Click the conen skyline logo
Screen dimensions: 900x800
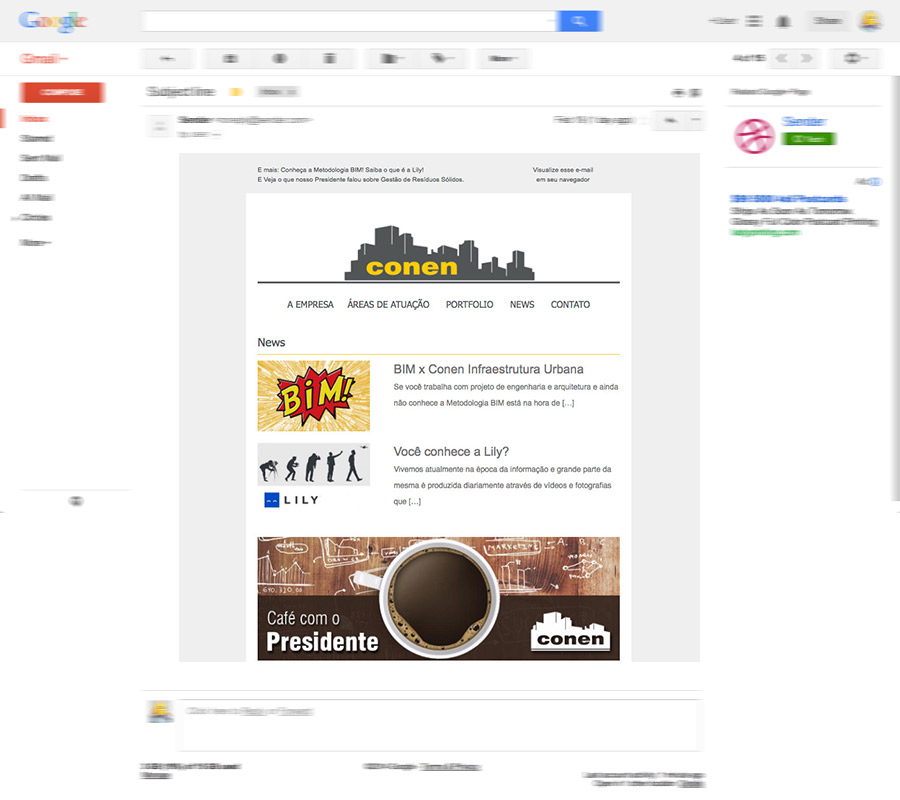(439, 253)
